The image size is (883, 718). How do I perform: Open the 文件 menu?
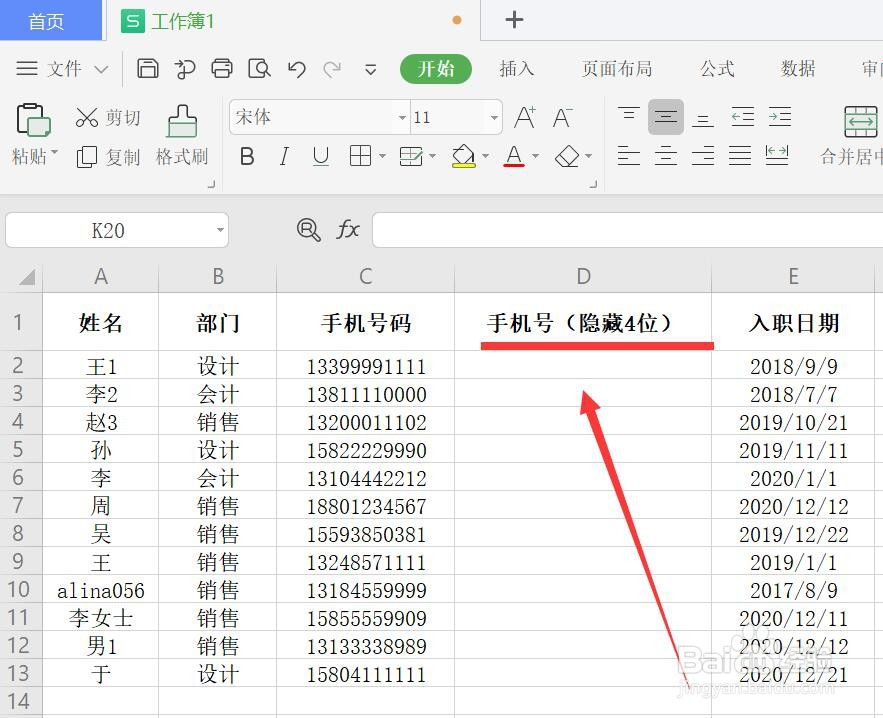63,69
